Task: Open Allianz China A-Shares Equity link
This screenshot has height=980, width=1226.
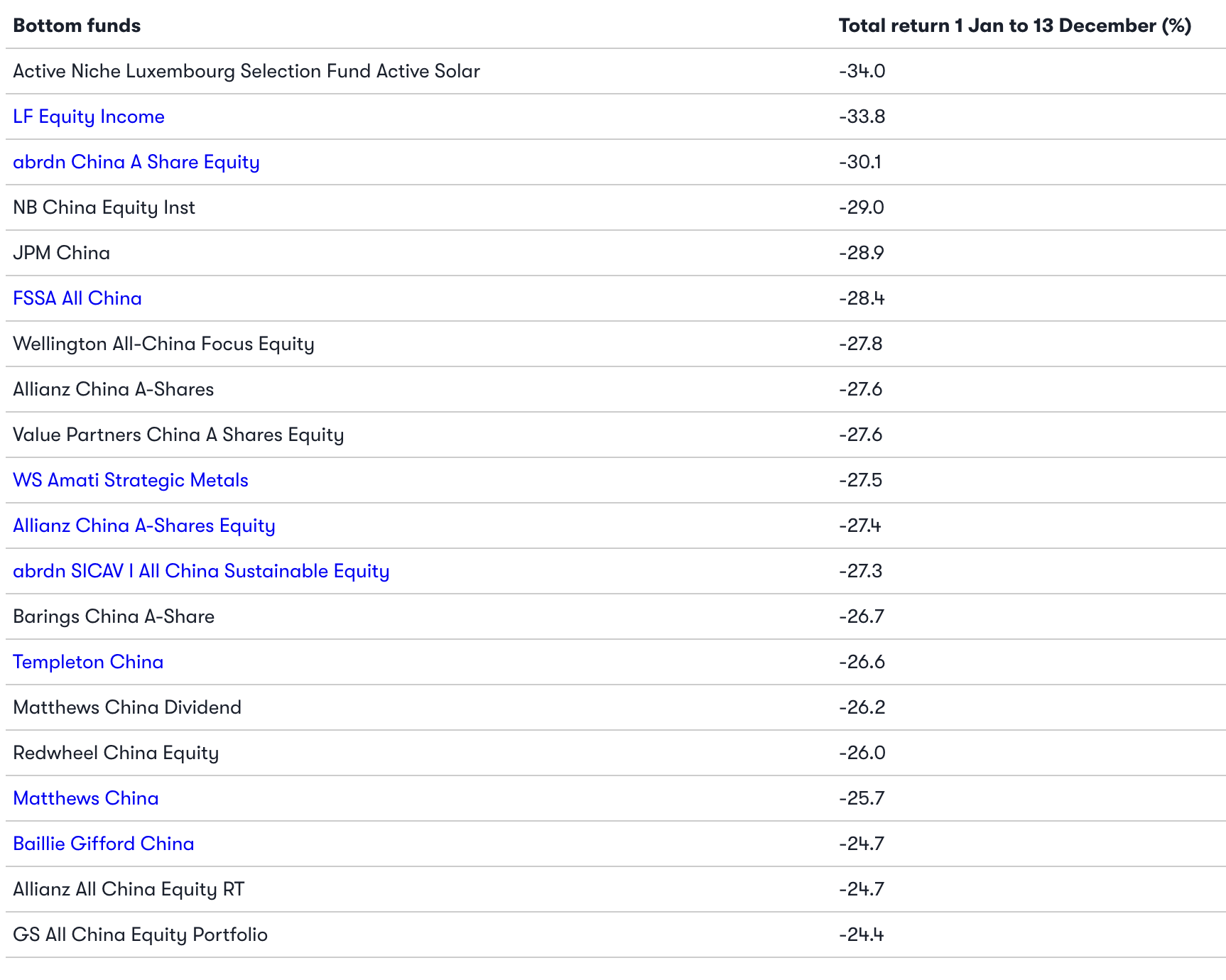Action: [144, 526]
